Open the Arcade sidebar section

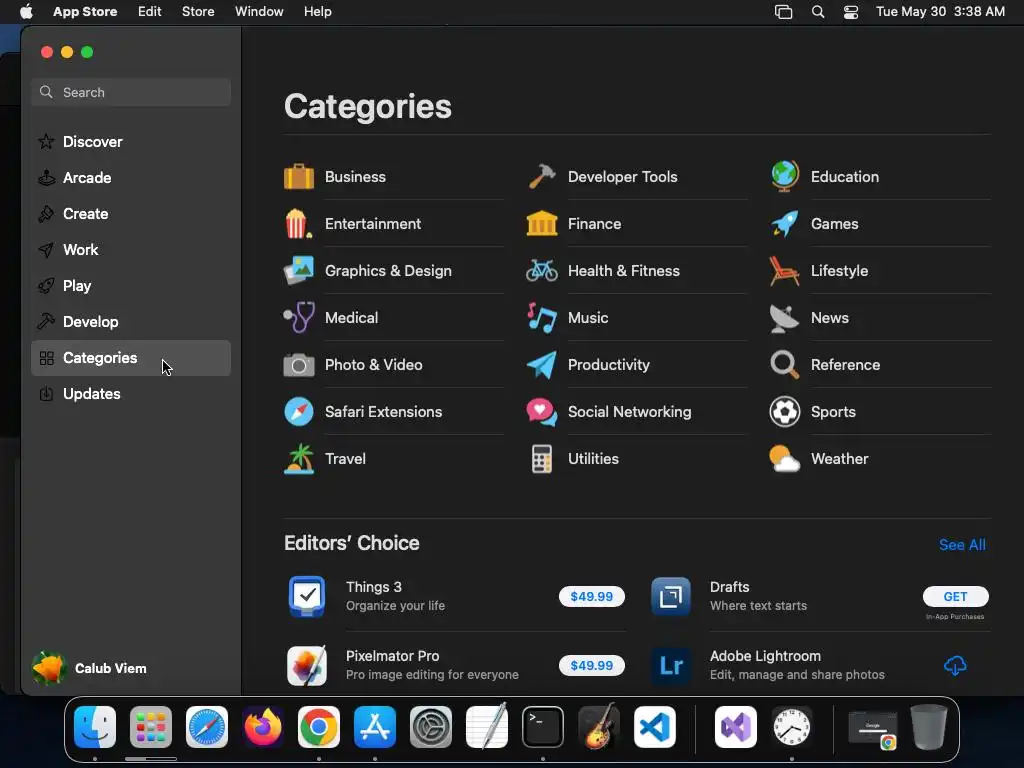pos(131,178)
